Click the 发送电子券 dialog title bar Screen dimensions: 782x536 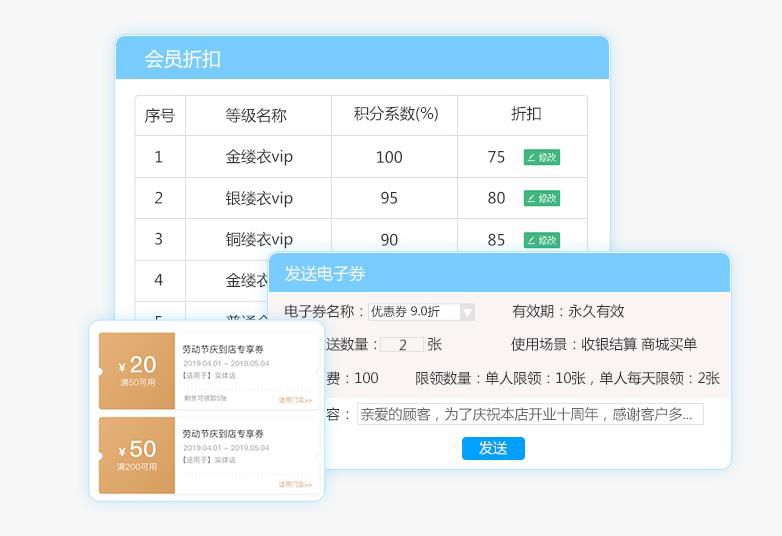pyautogui.click(x=499, y=273)
